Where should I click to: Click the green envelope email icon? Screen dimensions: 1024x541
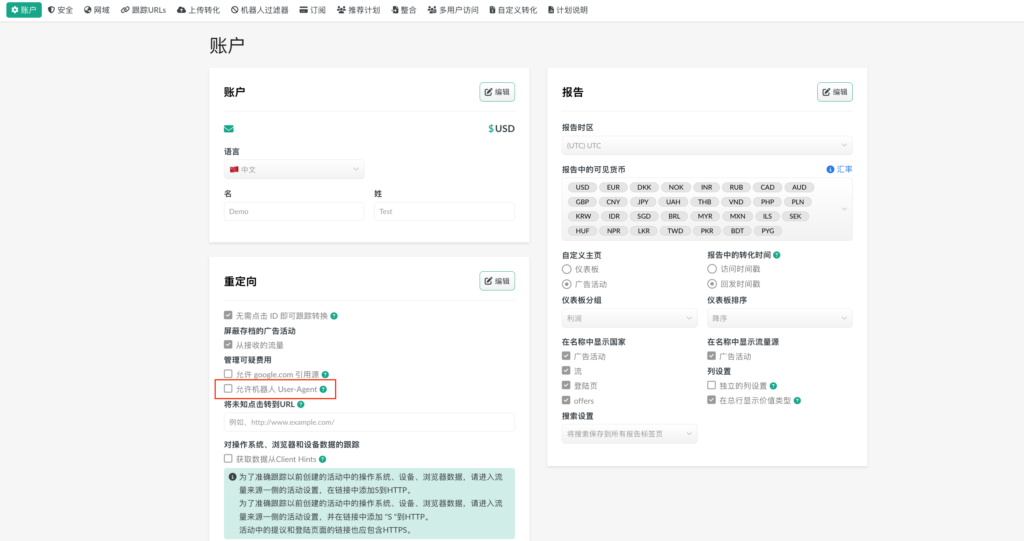pos(229,129)
